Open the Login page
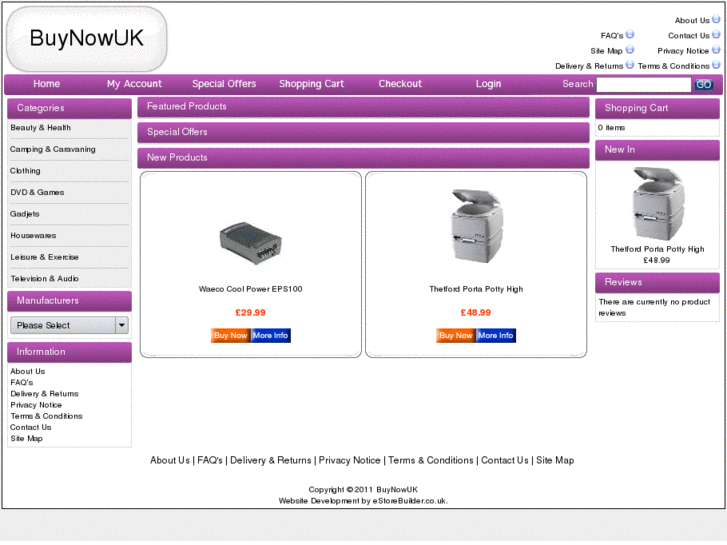Viewport: 727px width, 545px height. (x=488, y=84)
